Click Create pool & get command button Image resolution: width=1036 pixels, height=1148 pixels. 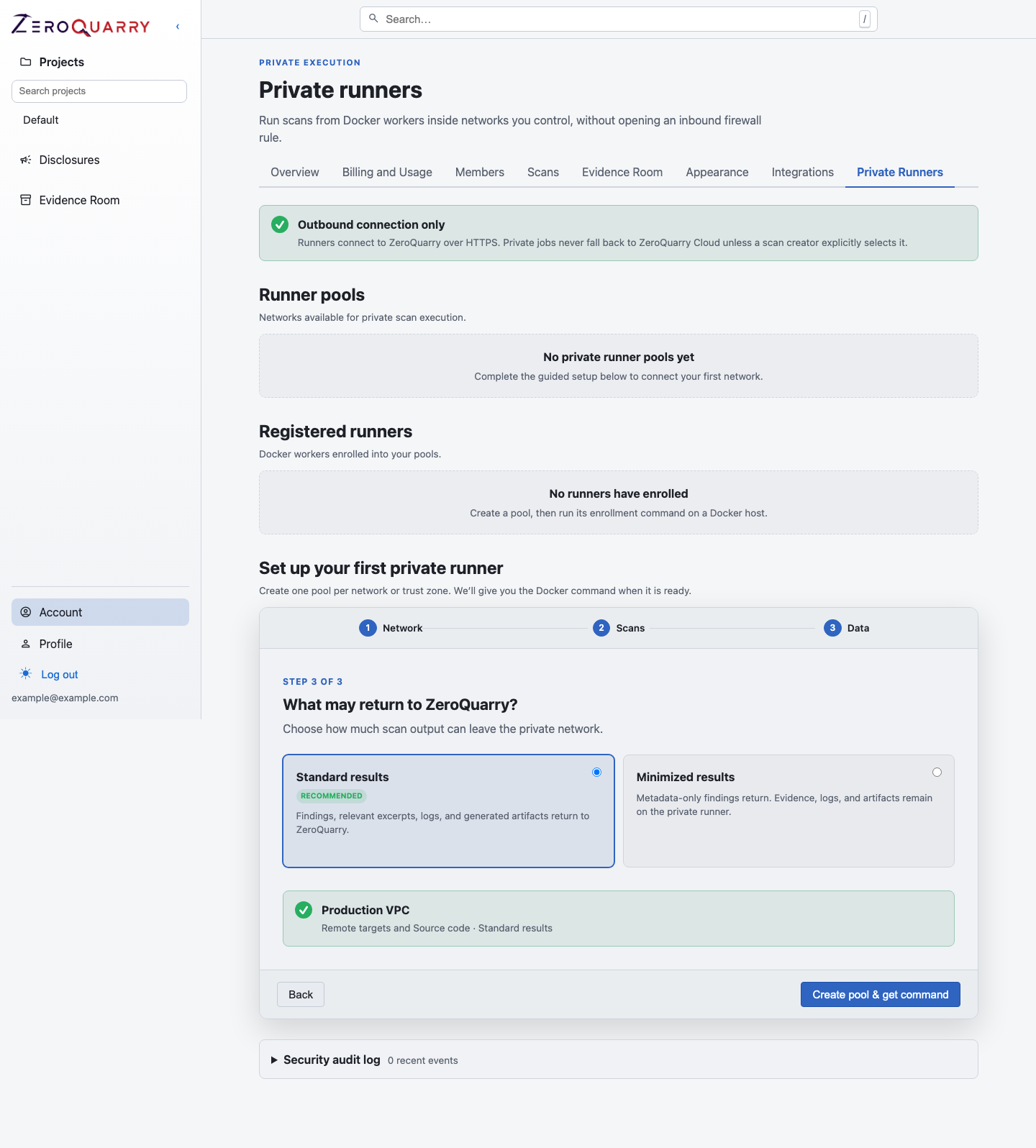pyautogui.click(x=881, y=995)
